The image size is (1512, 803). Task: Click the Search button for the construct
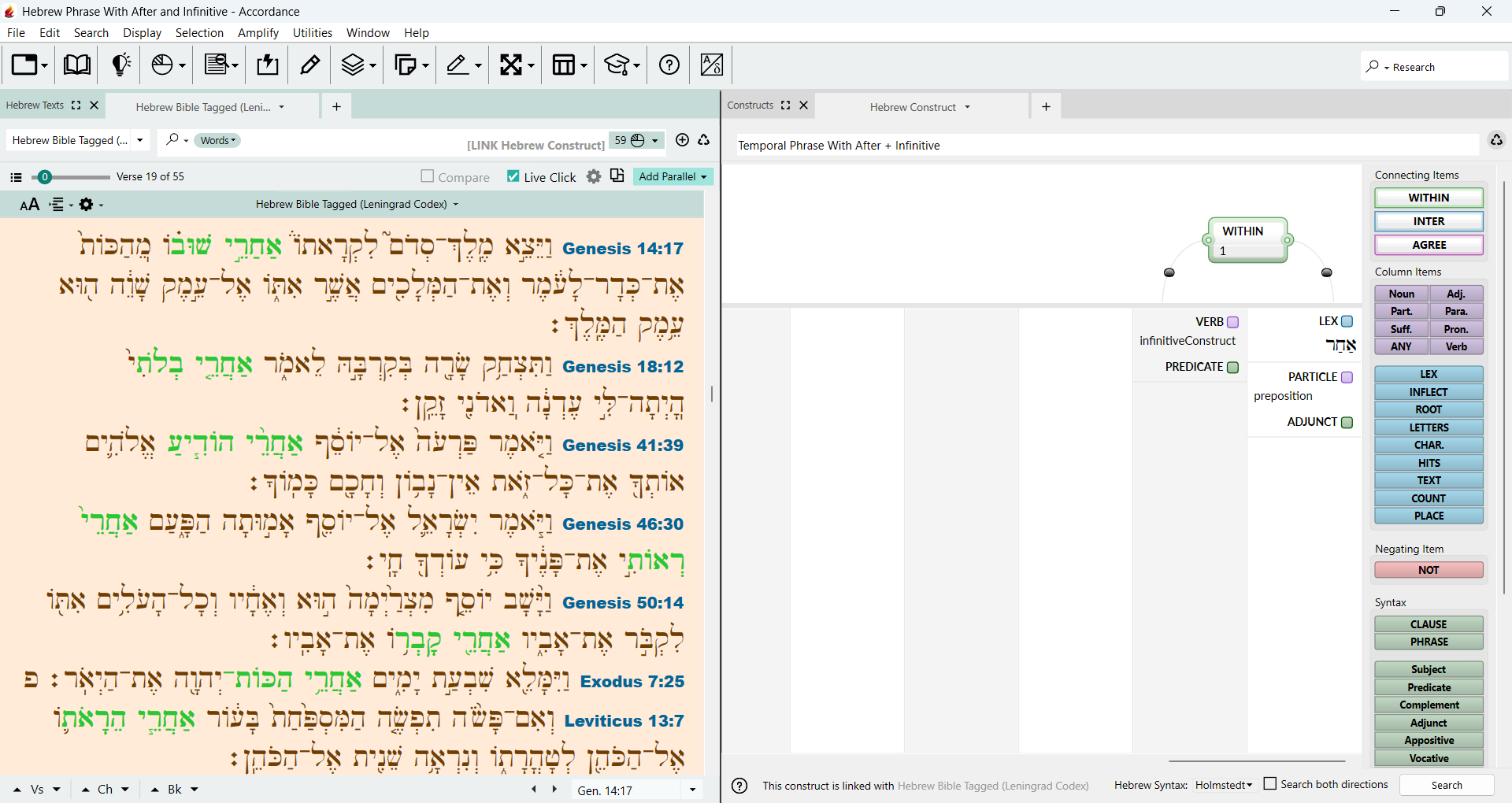click(x=1447, y=785)
